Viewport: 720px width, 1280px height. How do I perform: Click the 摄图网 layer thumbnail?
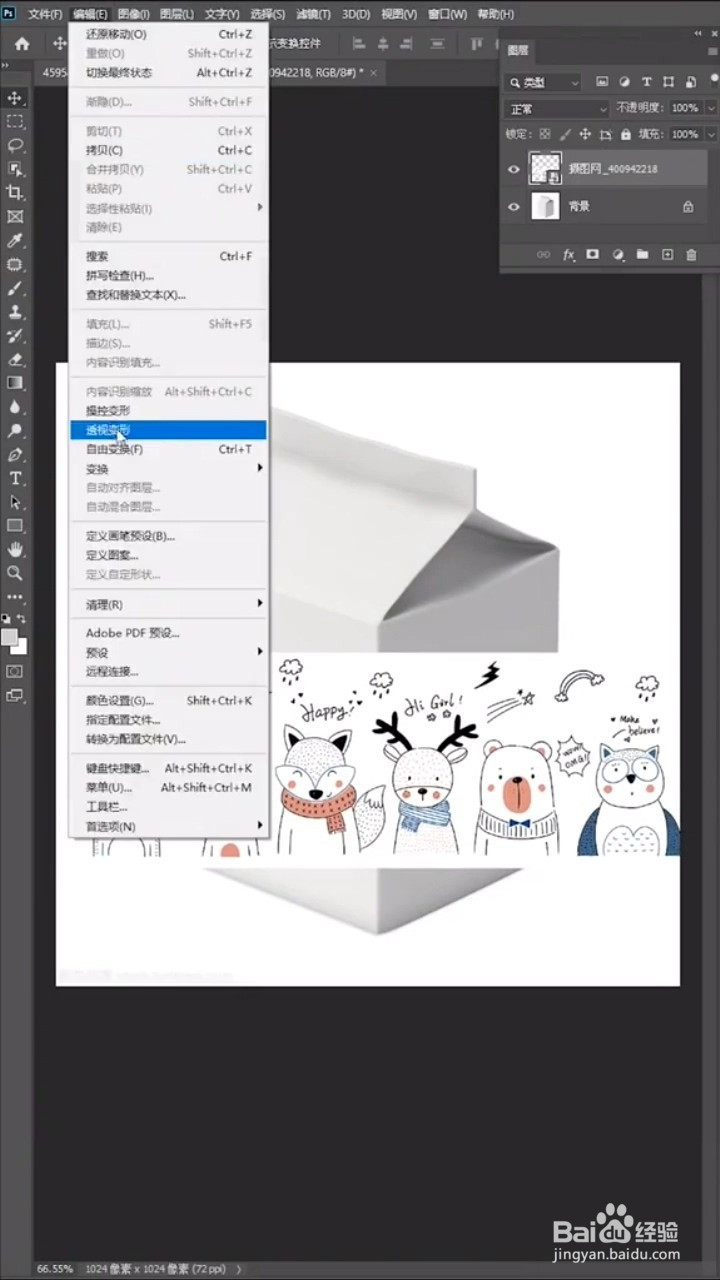(x=544, y=169)
